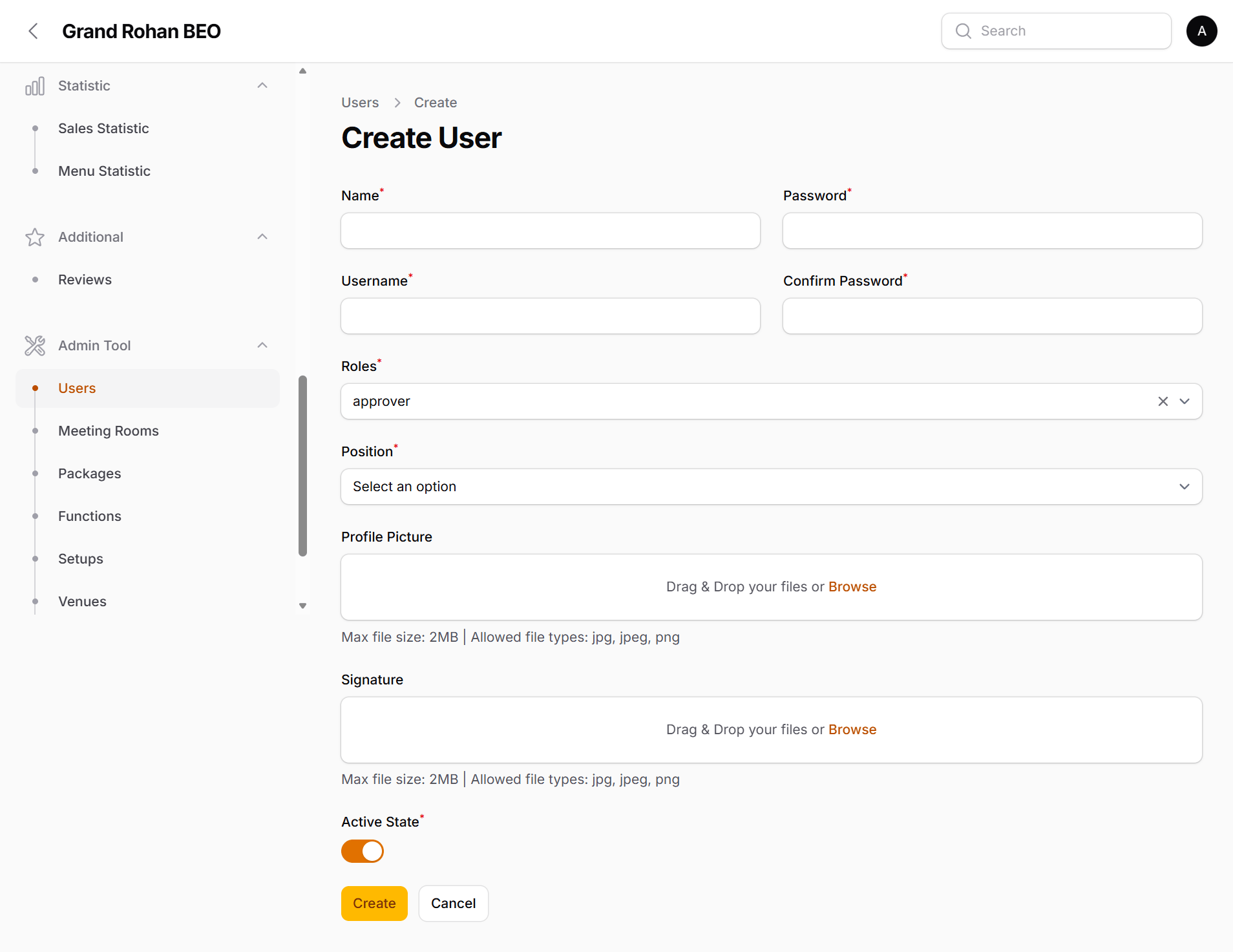Open Venues page
Viewport: 1233px width, 952px height.
click(82, 602)
